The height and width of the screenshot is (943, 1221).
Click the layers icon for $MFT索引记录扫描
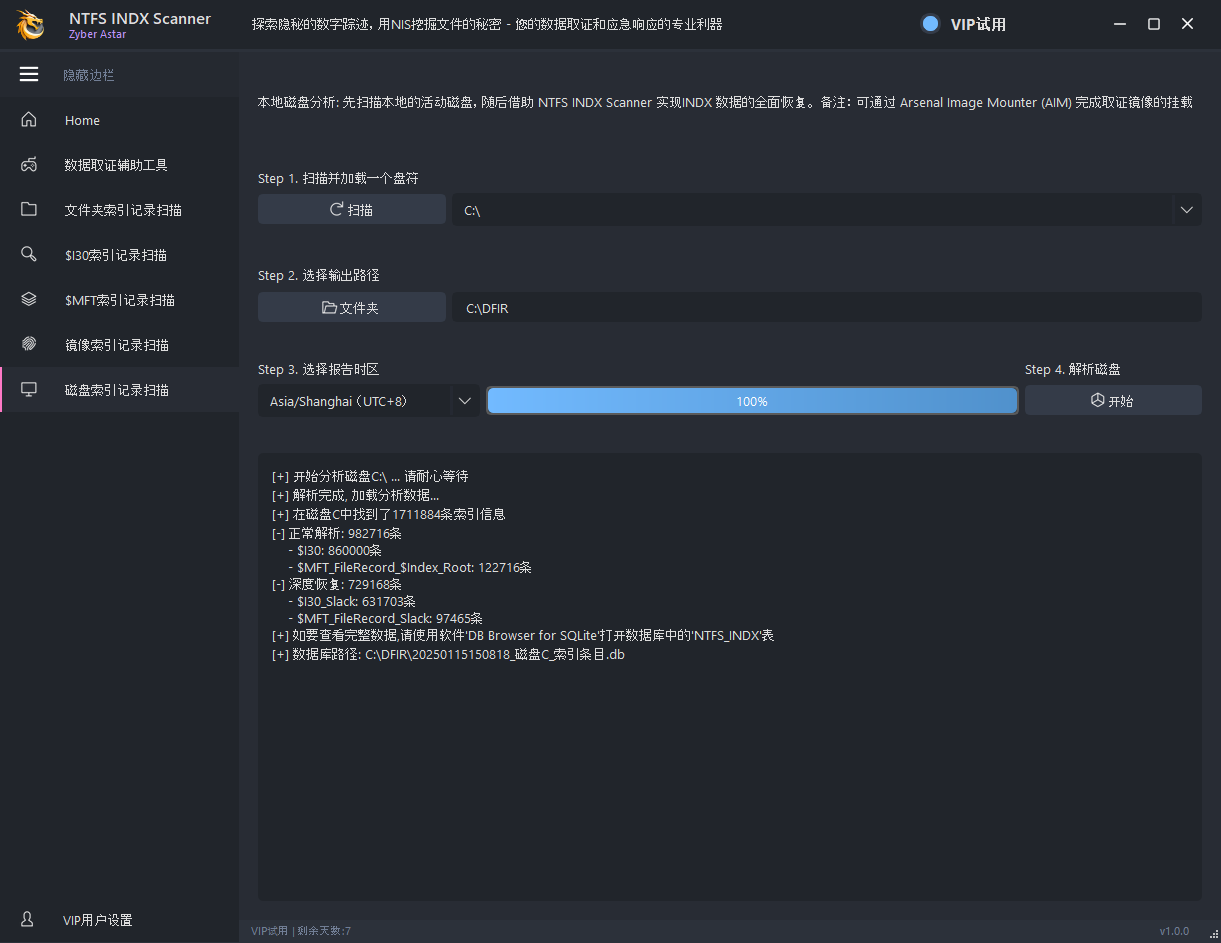click(x=29, y=300)
